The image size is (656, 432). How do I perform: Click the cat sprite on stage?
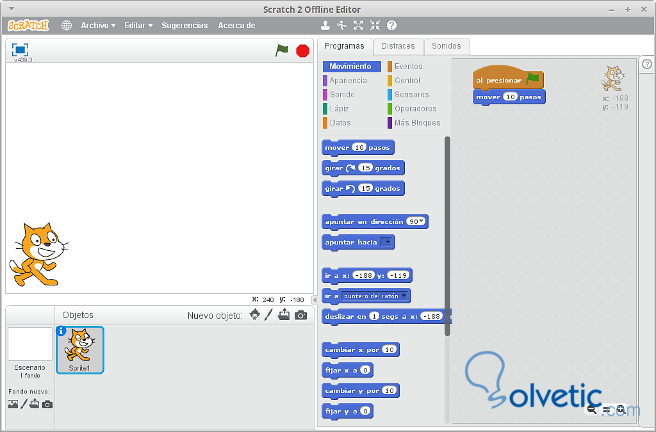[38, 255]
